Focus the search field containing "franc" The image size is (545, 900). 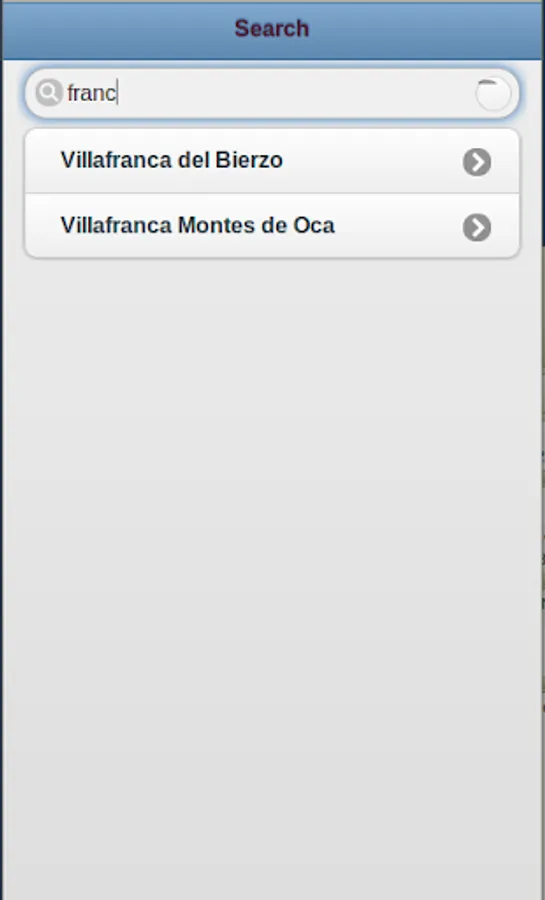(x=272, y=93)
